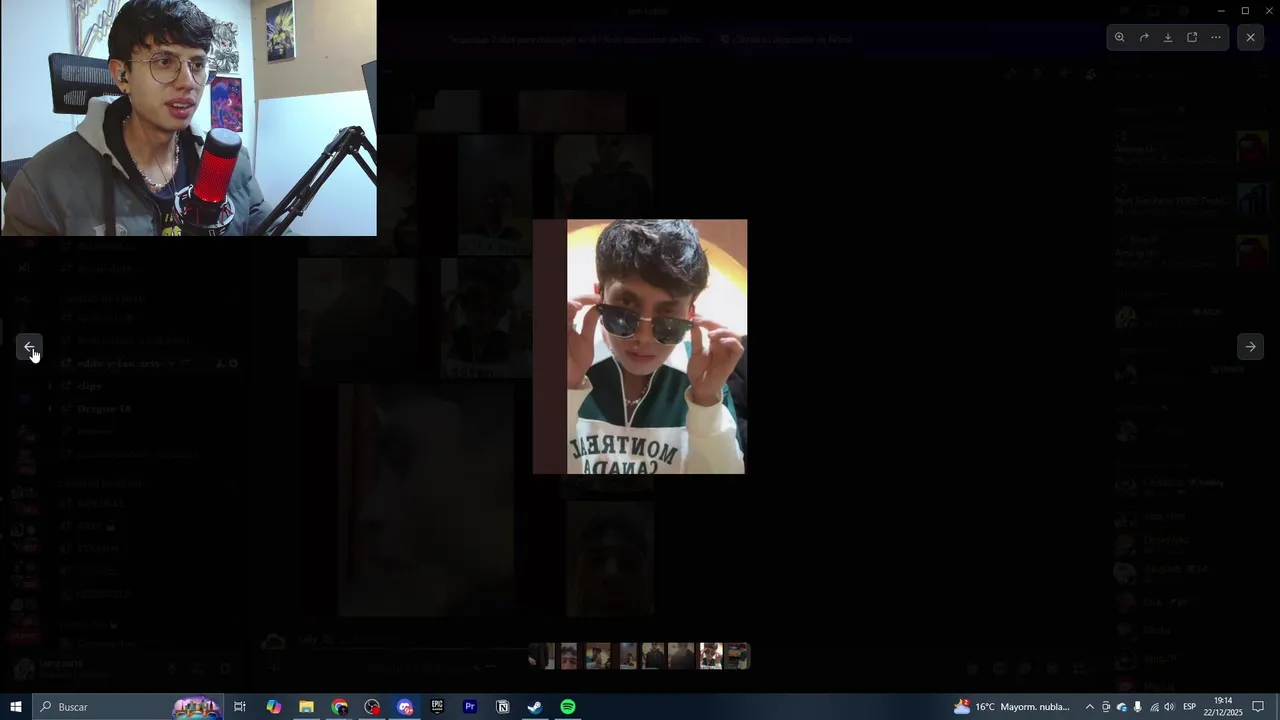This screenshot has width=1280, height=720.
Task: Open Notion from the taskbar
Action: (503, 707)
